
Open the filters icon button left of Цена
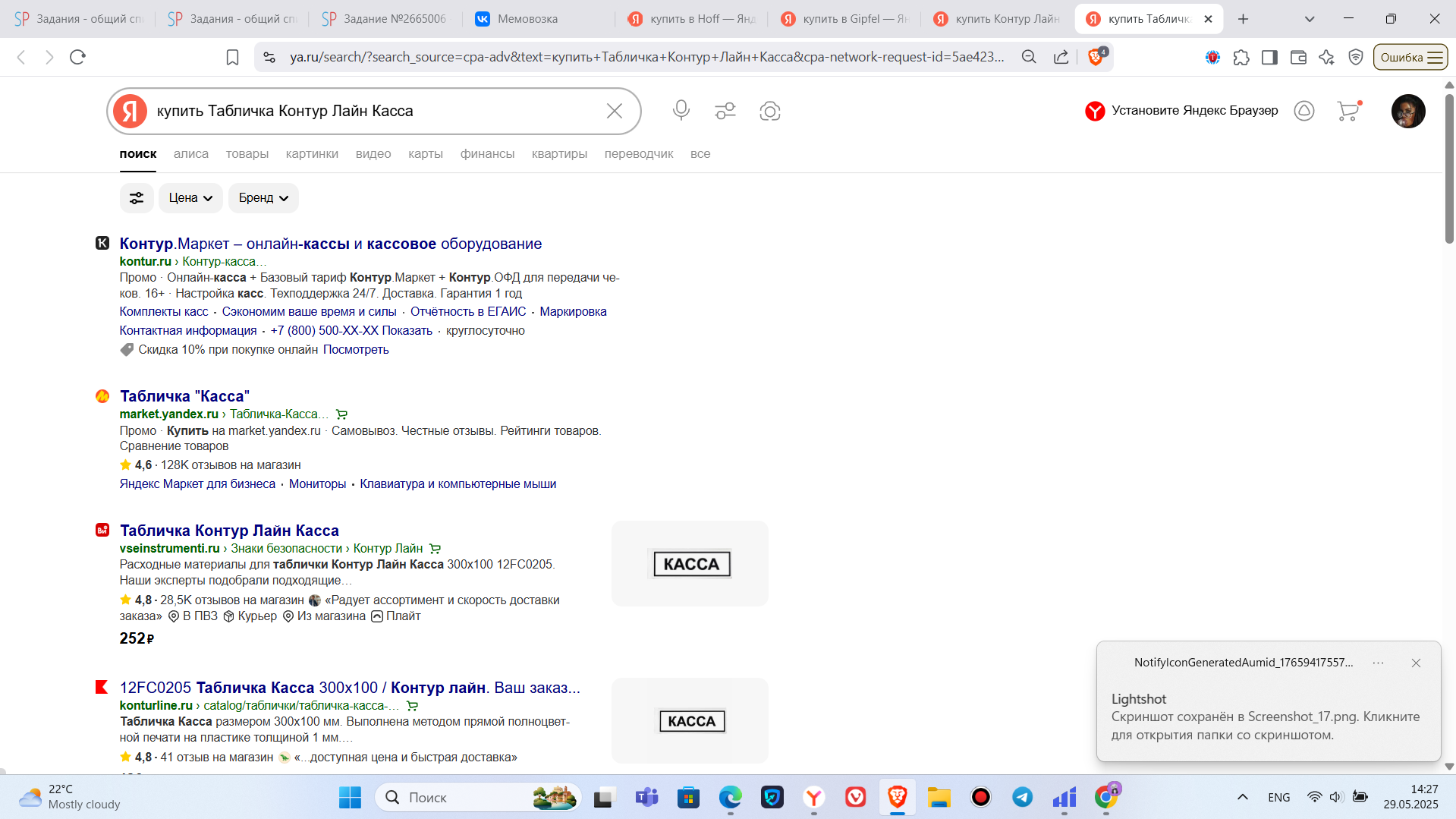click(x=137, y=198)
